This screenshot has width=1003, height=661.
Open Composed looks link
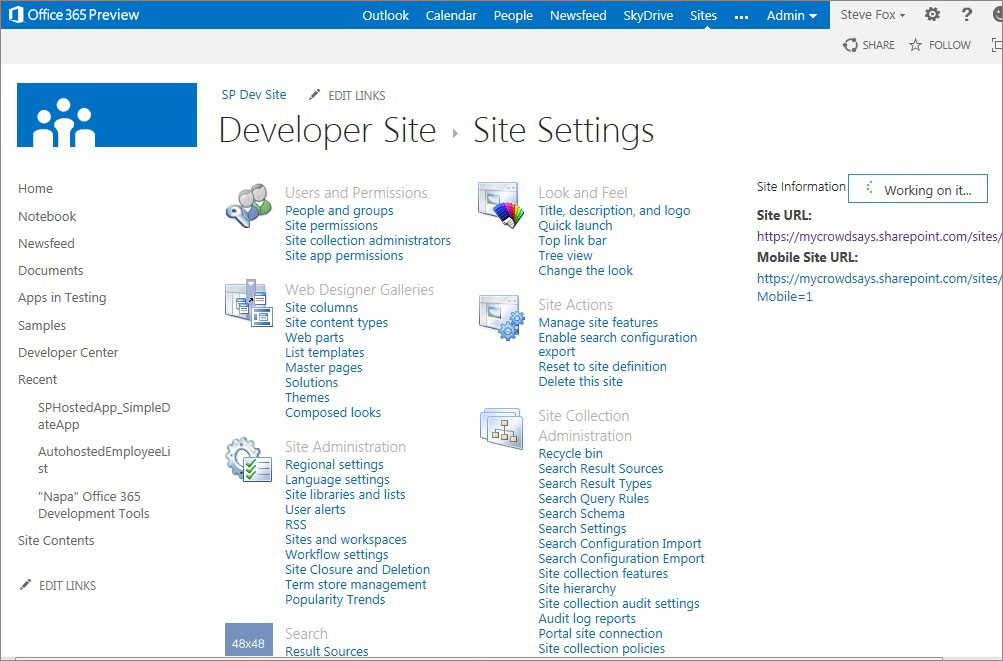(333, 412)
